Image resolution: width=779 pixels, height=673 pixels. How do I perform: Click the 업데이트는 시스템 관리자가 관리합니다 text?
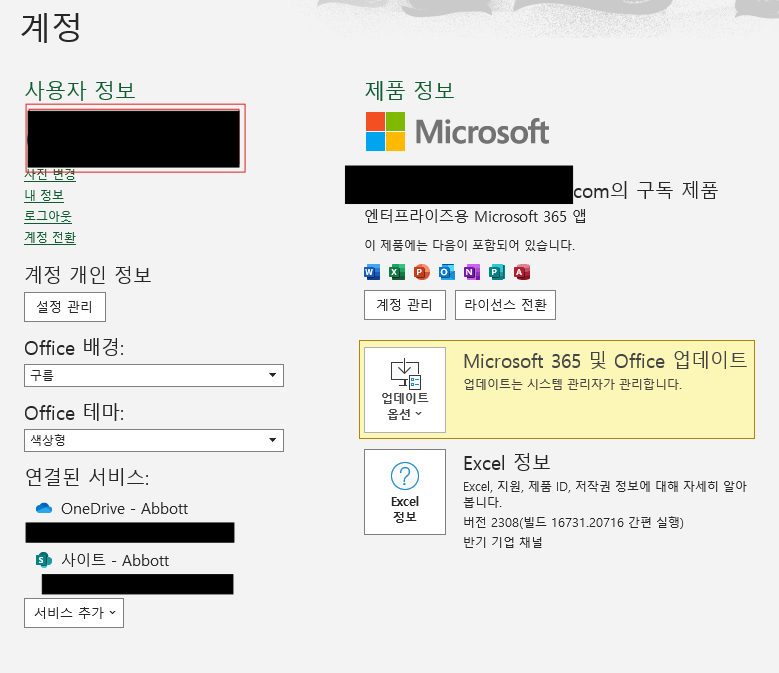click(572, 384)
